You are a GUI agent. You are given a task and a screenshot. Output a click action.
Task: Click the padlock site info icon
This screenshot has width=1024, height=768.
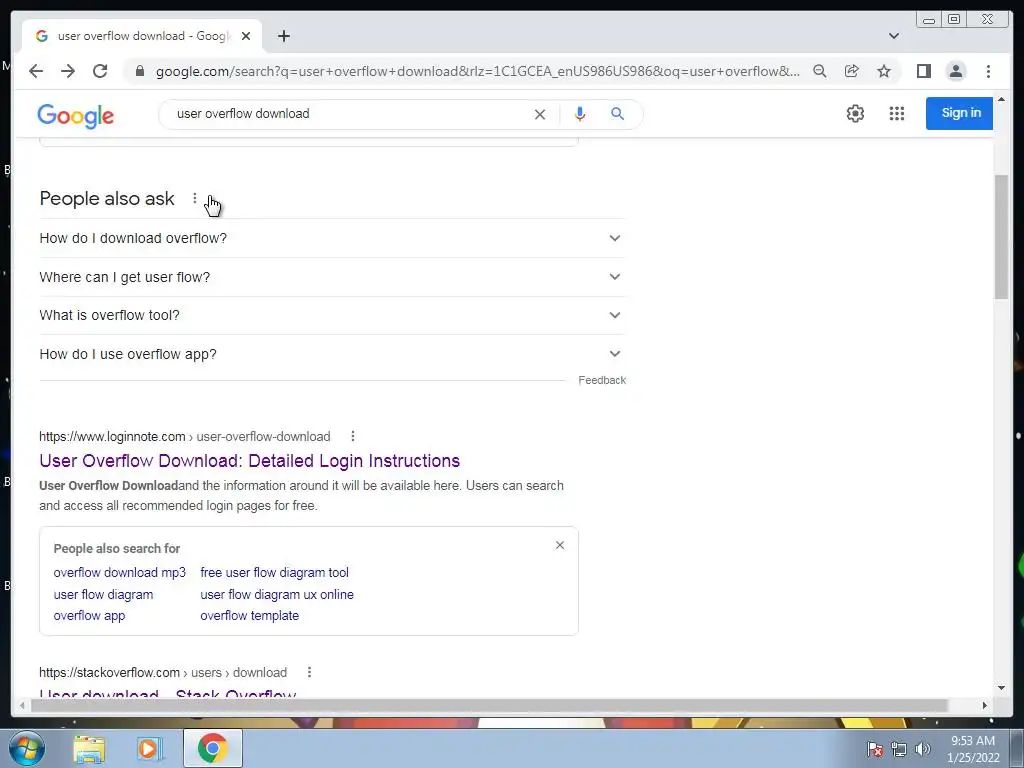(x=139, y=71)
